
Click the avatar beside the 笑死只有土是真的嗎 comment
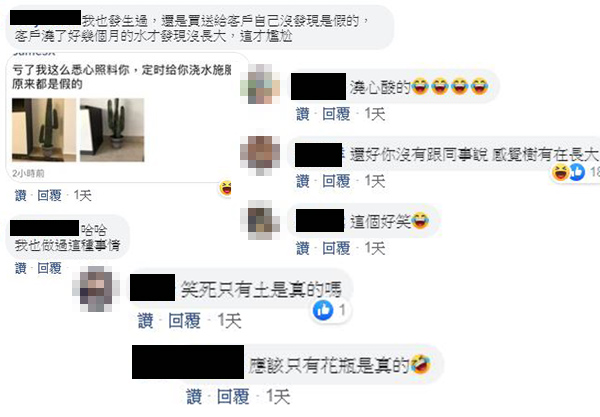click(96, 289)
